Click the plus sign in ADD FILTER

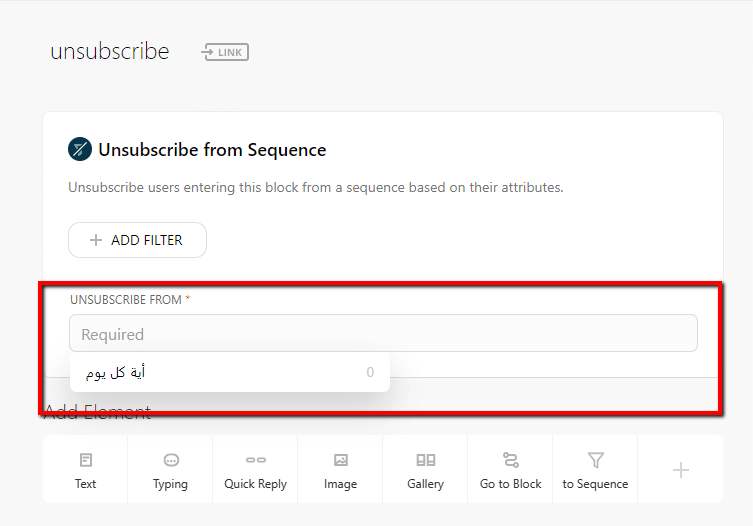[96, 240]
